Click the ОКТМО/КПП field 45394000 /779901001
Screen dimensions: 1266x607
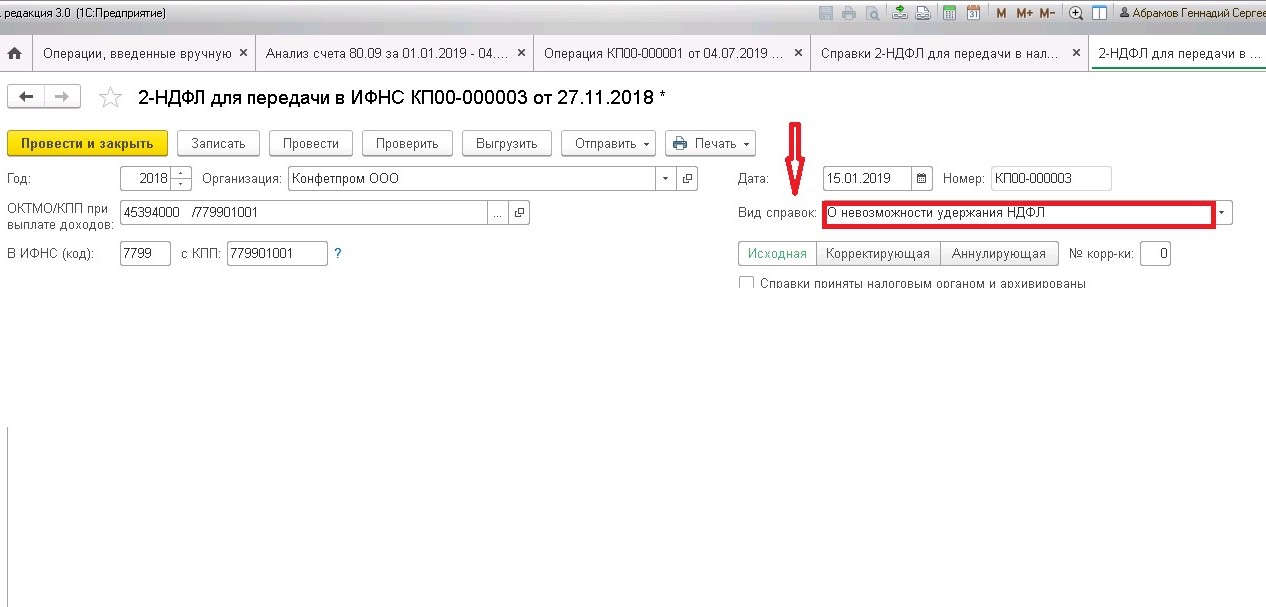coord(304,213)
